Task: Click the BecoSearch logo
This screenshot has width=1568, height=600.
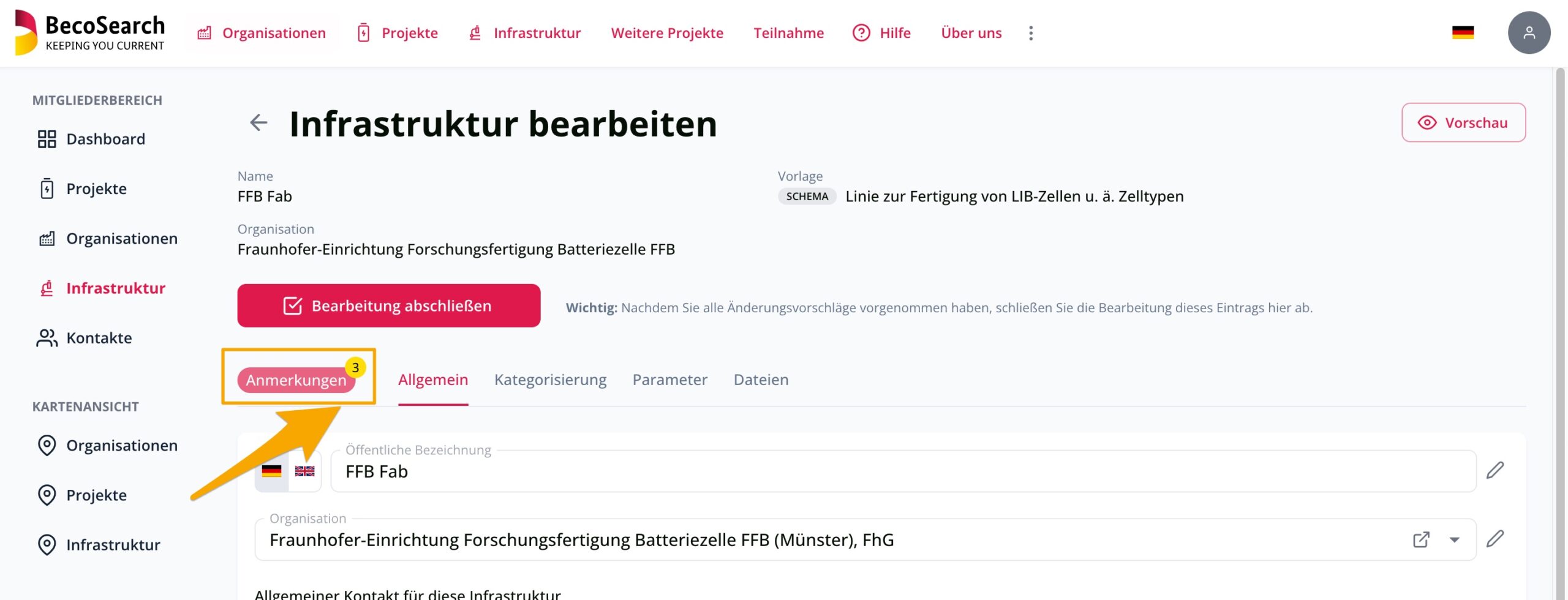Action: pyautogui.click(x=89, y=33)
